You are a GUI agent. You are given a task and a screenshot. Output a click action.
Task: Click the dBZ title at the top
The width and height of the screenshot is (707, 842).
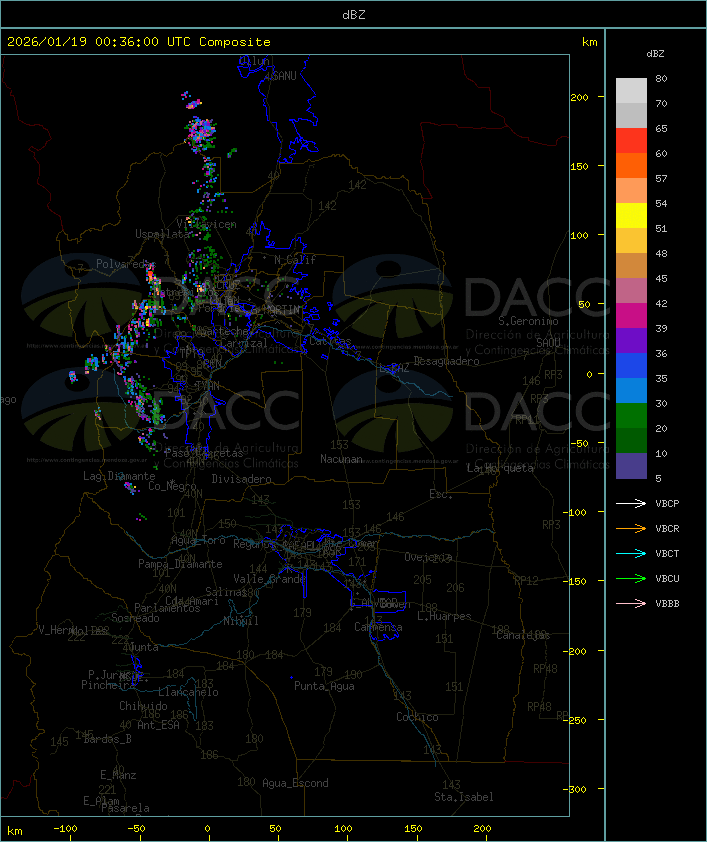[x=353, y=14]
